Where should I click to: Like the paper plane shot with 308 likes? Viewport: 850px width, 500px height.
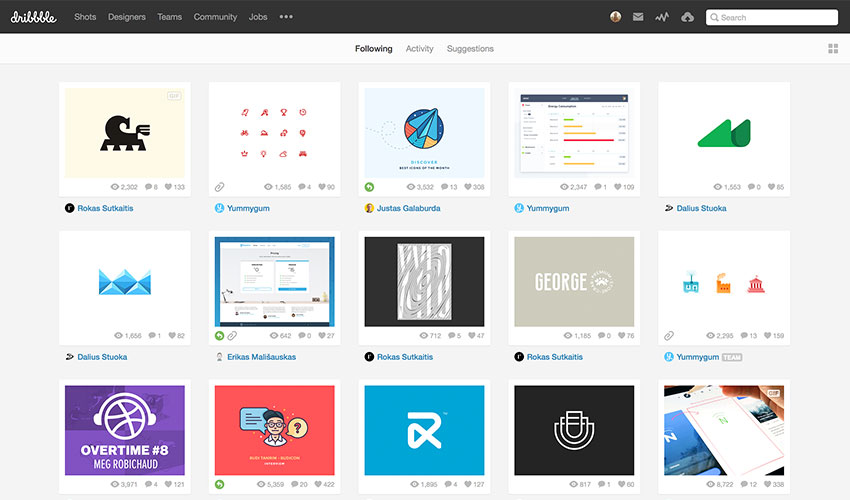pyautogui.click(x=474, y=187)
